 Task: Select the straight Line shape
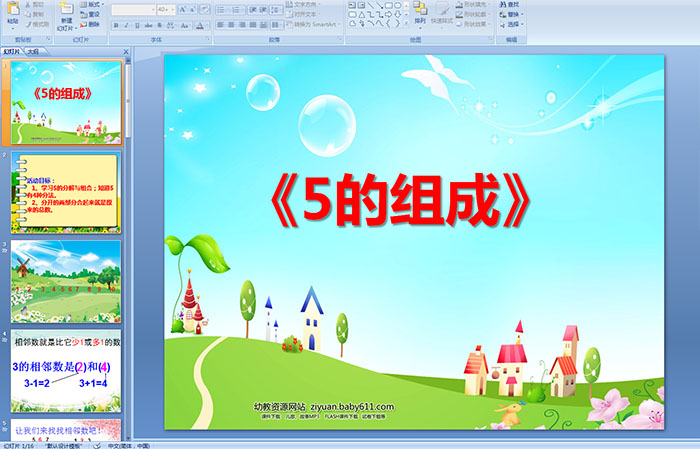pyautogui.click(x=371, y=5)
